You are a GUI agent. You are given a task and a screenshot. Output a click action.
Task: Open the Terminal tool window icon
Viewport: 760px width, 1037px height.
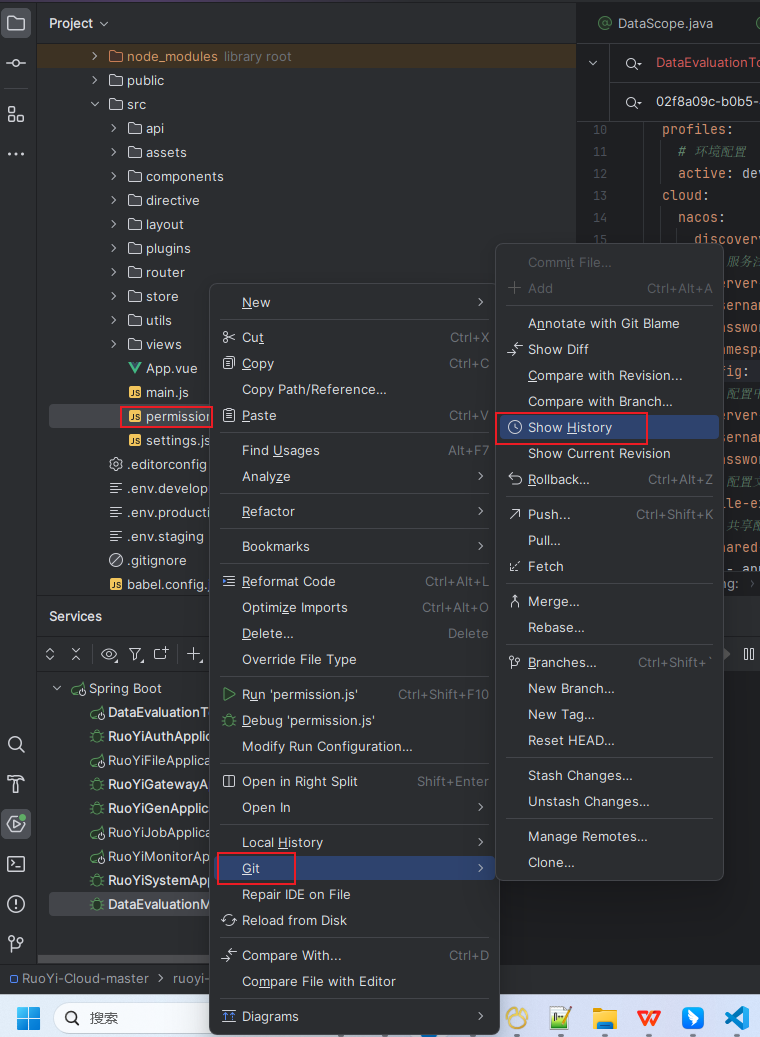coord(16,864)
